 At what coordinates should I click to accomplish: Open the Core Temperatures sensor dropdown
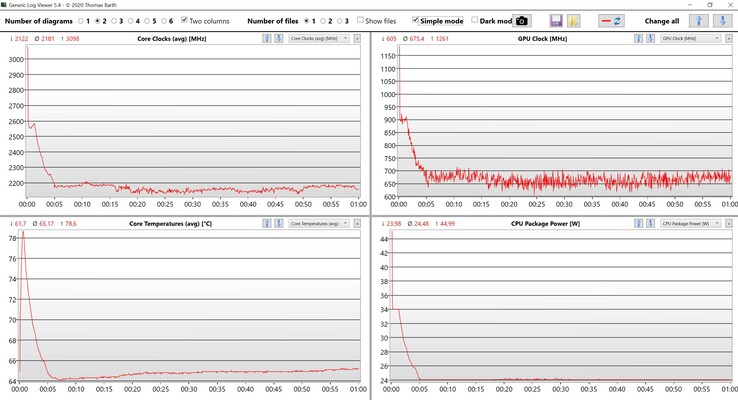(318, 224)
